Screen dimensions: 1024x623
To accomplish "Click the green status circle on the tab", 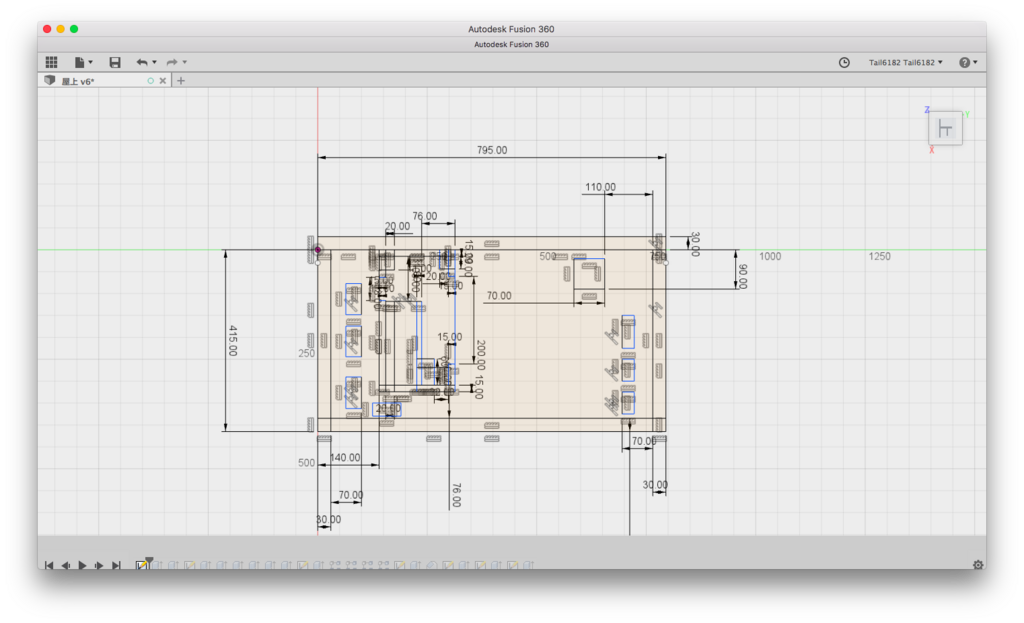I will click(x=151, y=81).
